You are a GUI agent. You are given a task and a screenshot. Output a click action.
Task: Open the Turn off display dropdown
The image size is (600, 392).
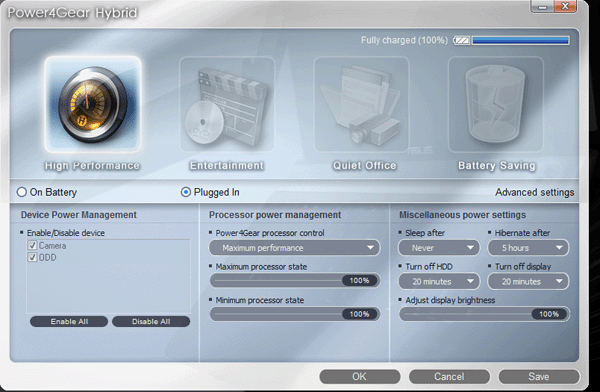tap(528, 281)
